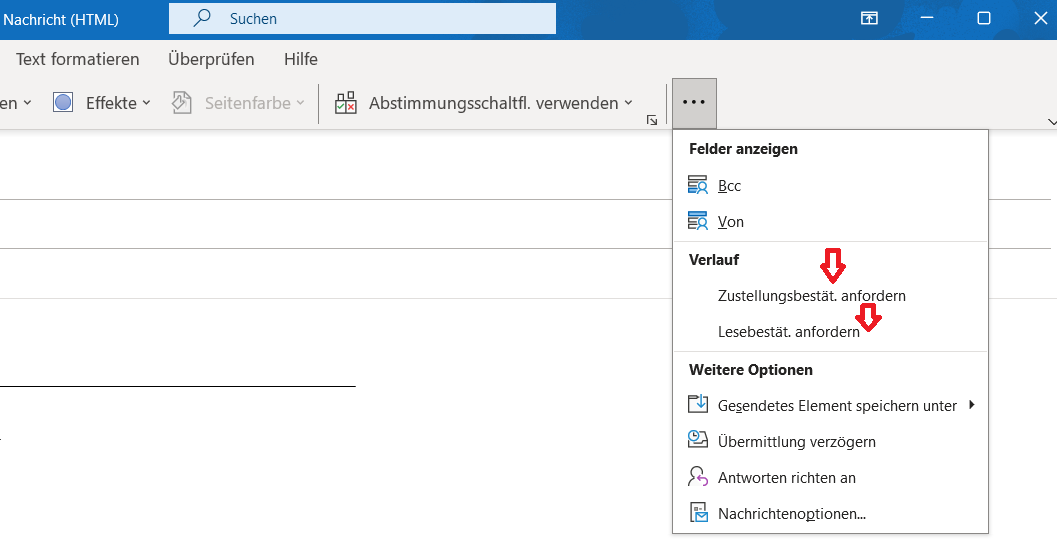Click the three-dots more options button
The width and height of the screenshot is (1057, 542).
tap(694, 103)
